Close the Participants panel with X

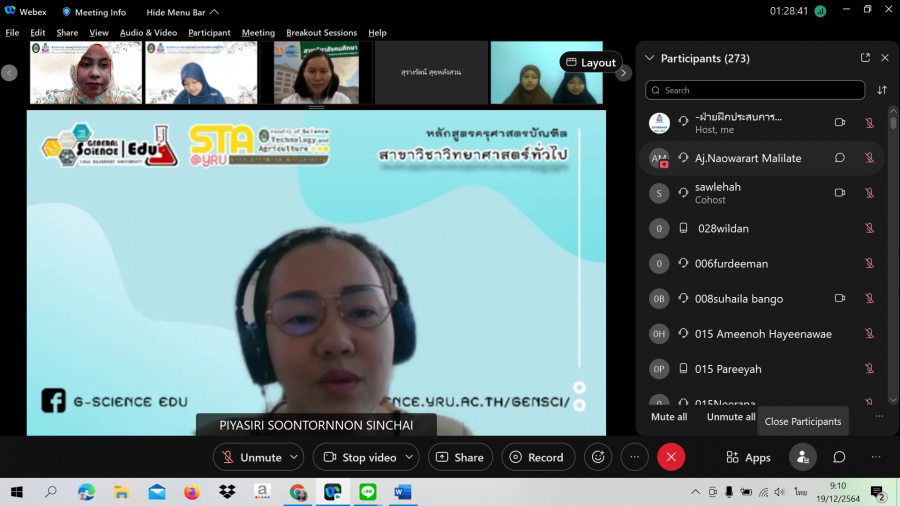coord(885,58)
